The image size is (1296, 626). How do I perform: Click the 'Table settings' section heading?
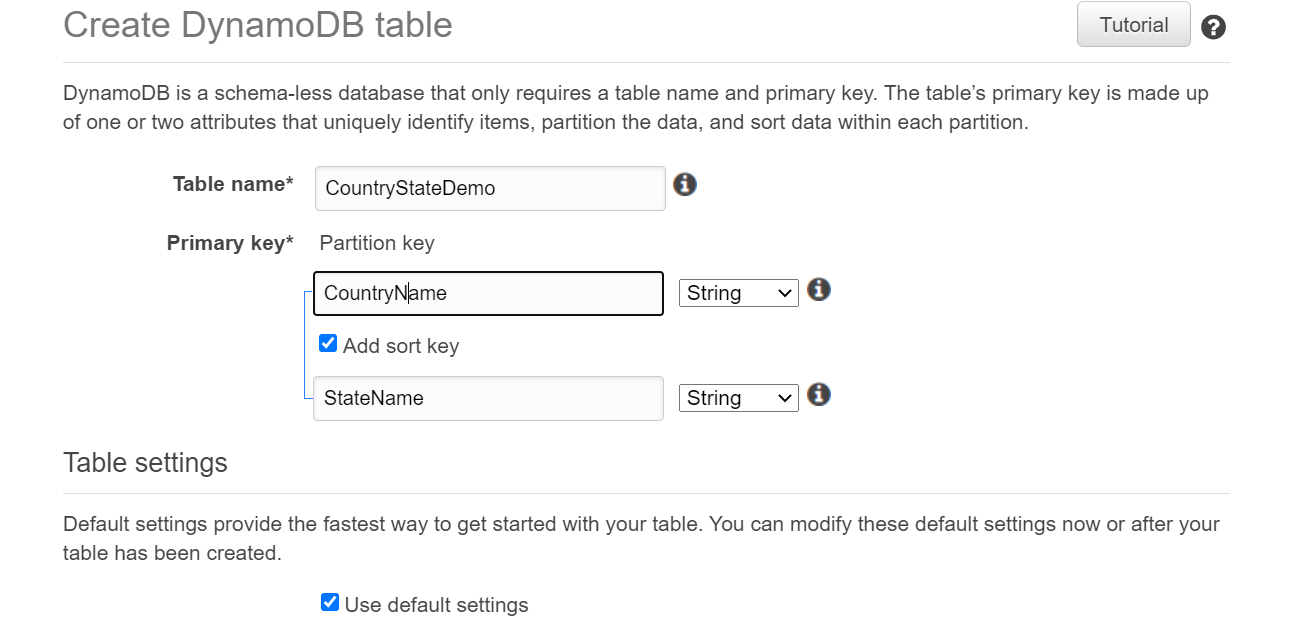point(145,463)
